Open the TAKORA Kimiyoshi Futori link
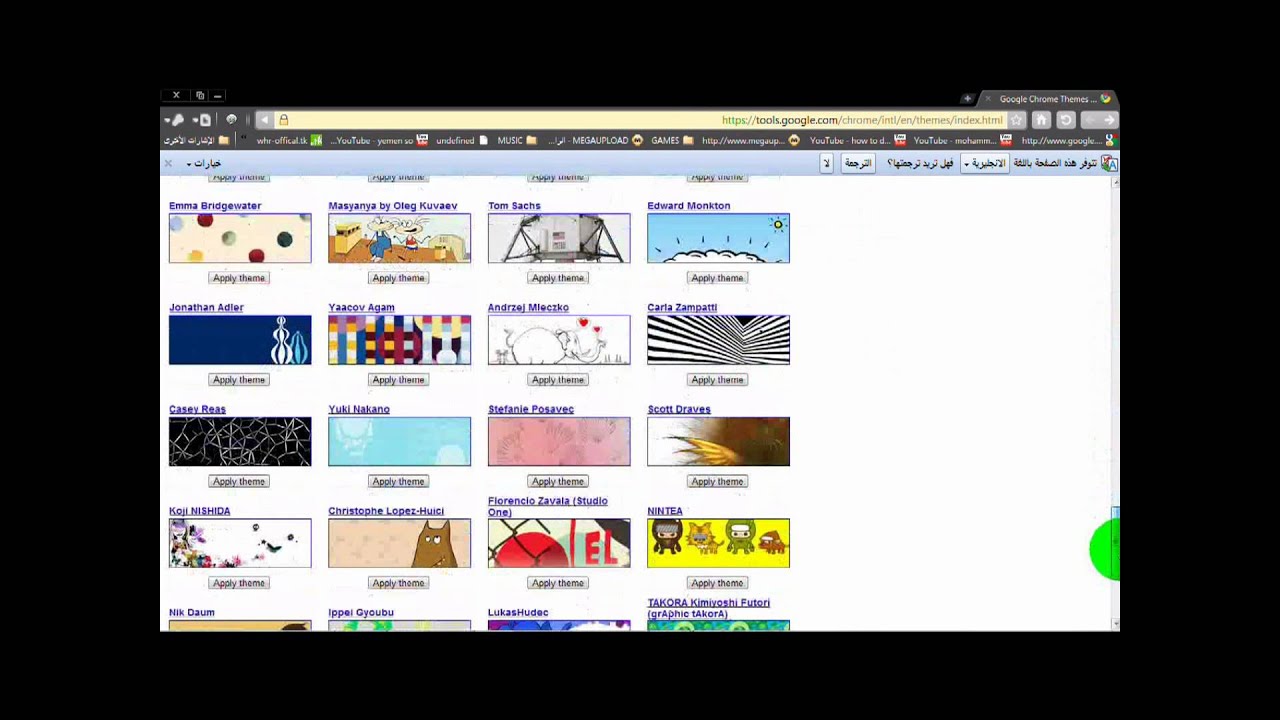Screen dimensions: 1280x720 708,608
